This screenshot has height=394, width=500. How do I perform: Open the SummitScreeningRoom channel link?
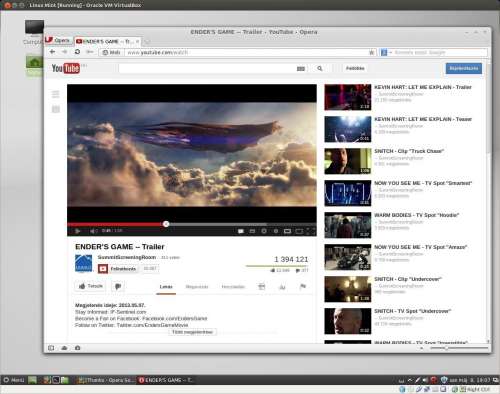click(x=127, y=257)
